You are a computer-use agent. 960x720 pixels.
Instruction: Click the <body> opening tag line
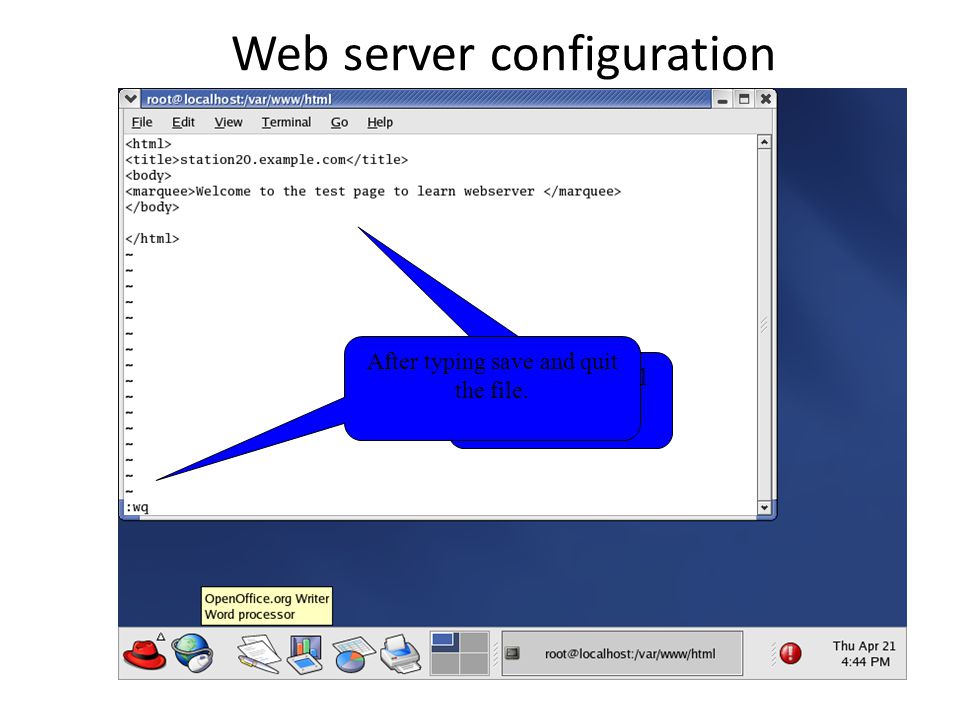(148, 176)
